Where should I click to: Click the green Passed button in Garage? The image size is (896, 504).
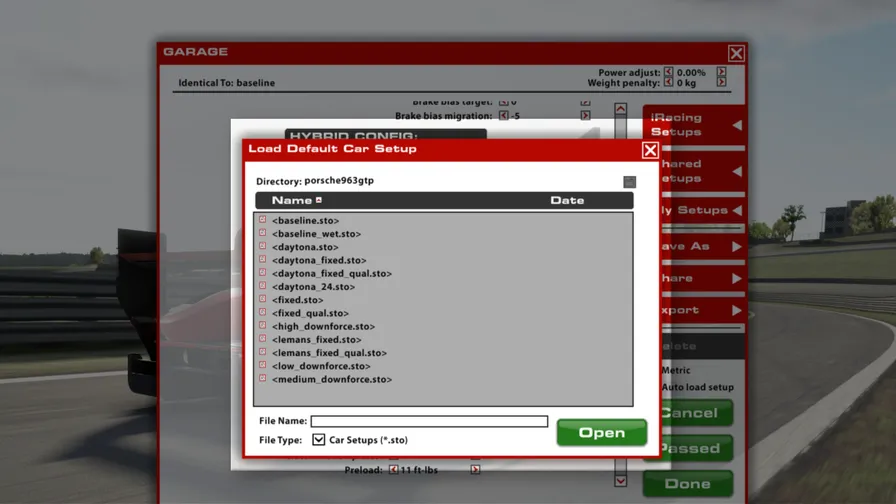coord(697,448)
